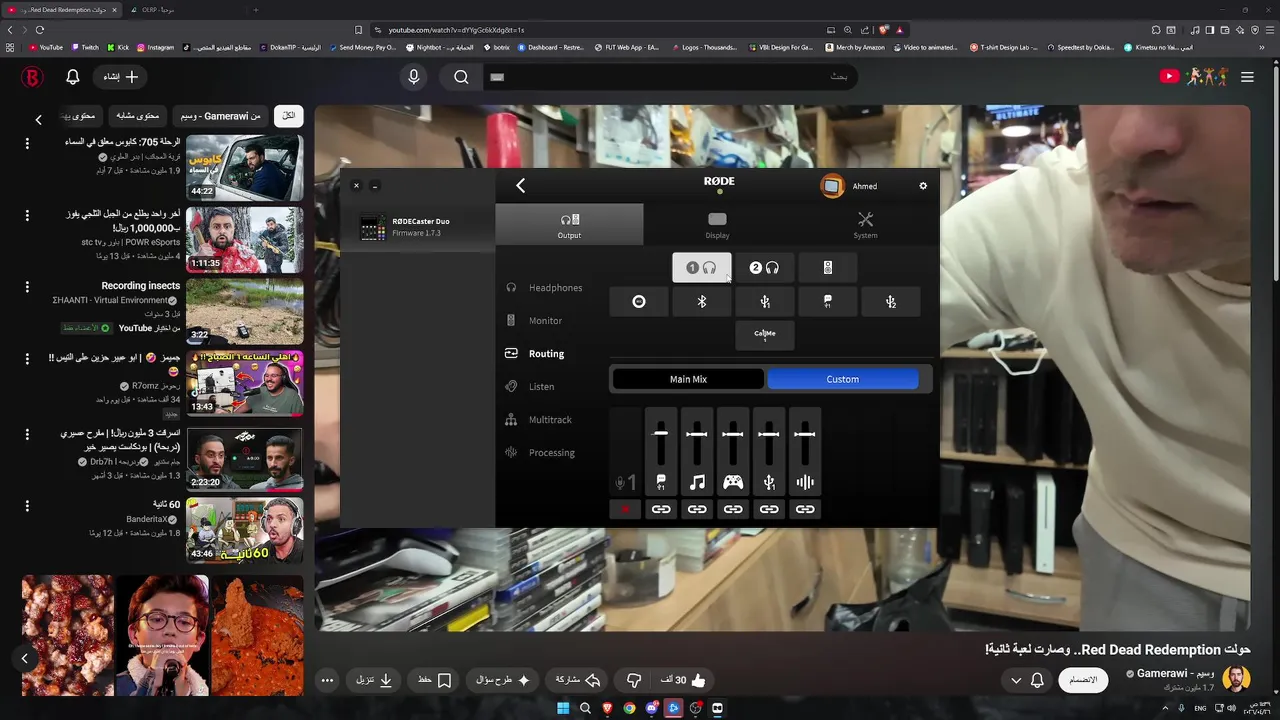Open the System tab in RØDE app
Screen dimensions: 1280x720
pos(865,225)
